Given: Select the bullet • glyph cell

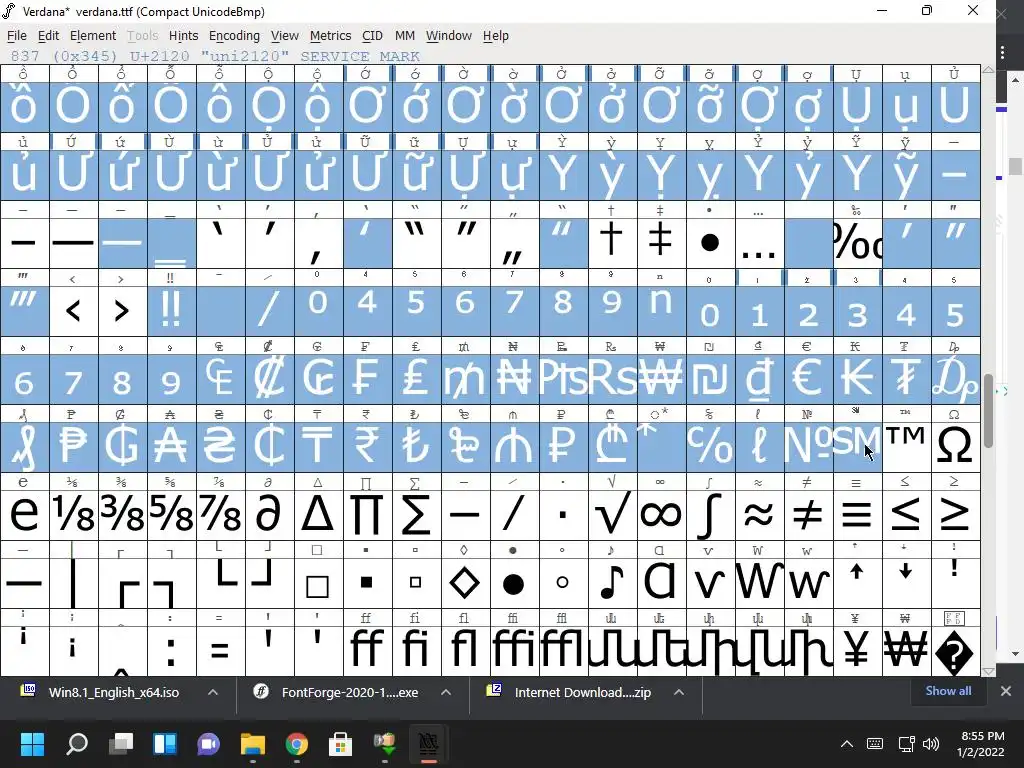Looking at the screenshot, I should pyautogui.click(x=710, y=243).
